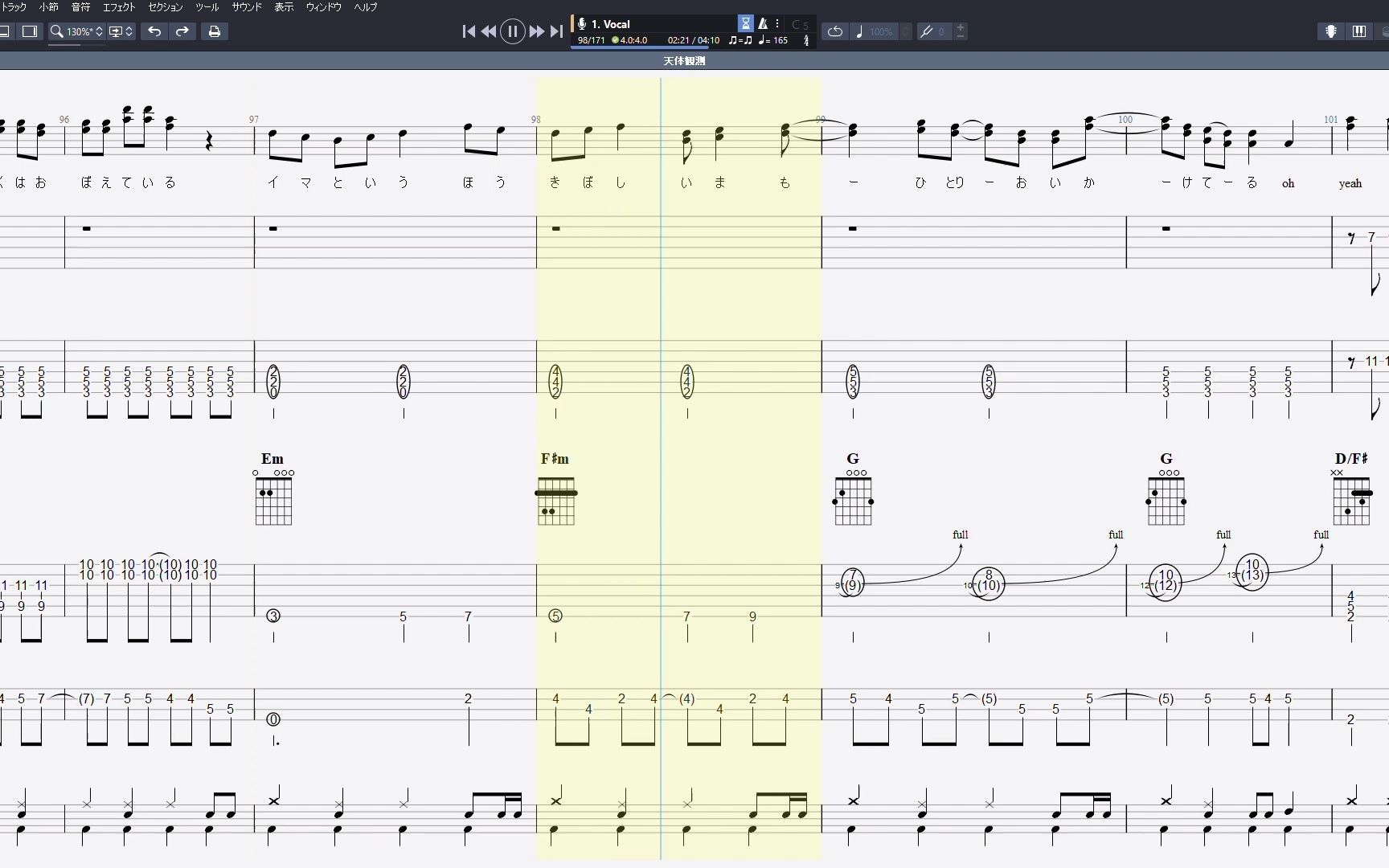Toggle loop playback
The image size is (1389, 868).
click(835, 31)
